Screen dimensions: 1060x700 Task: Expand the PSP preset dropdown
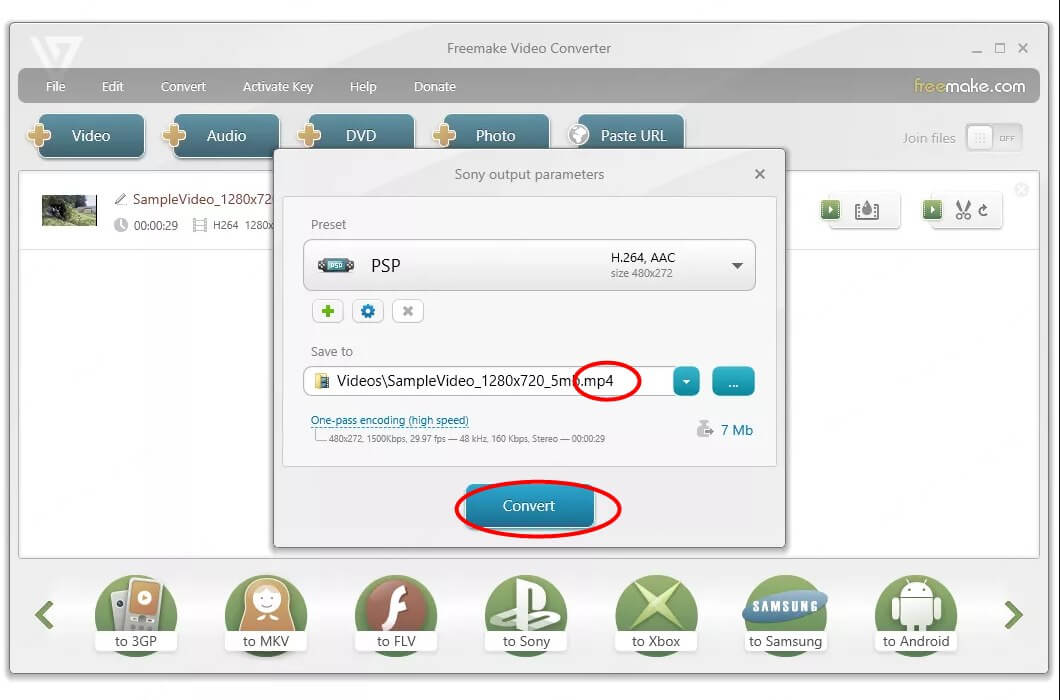(738, 266)
